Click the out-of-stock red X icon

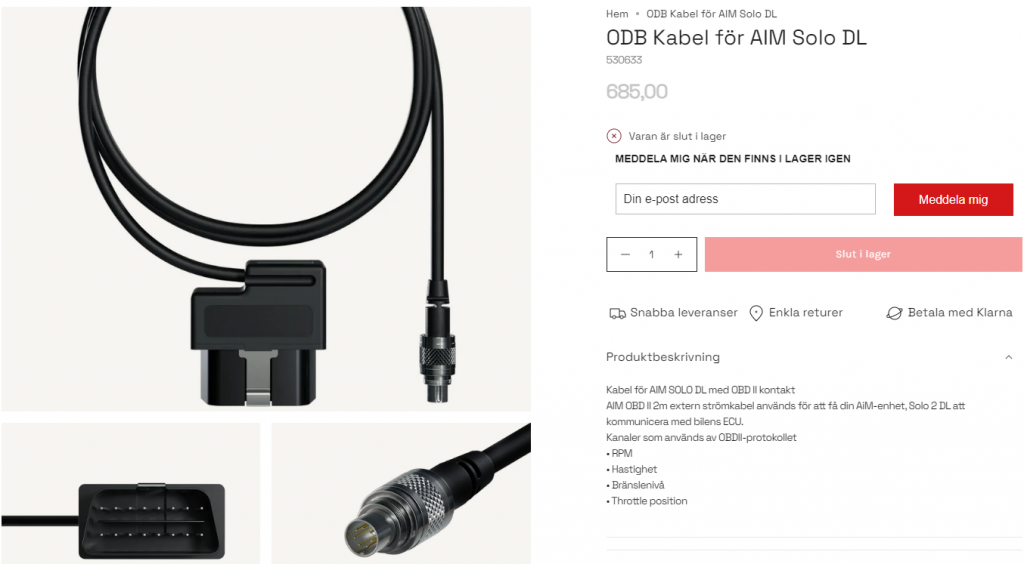click(614, 136)
